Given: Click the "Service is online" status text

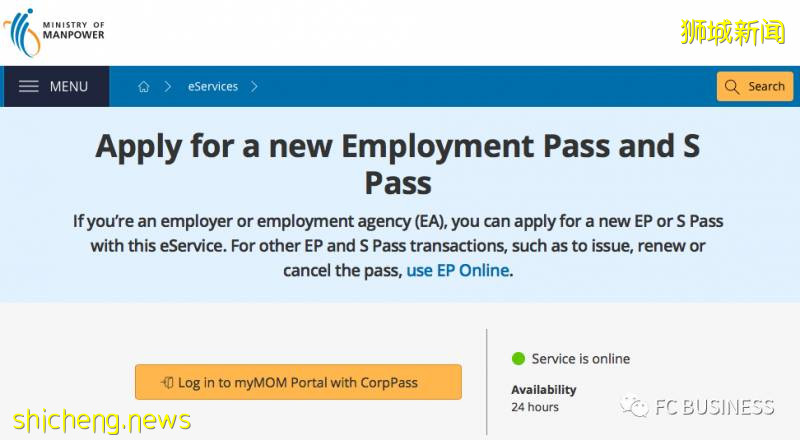Looking at the screenshot, I should tap(581, 359).
